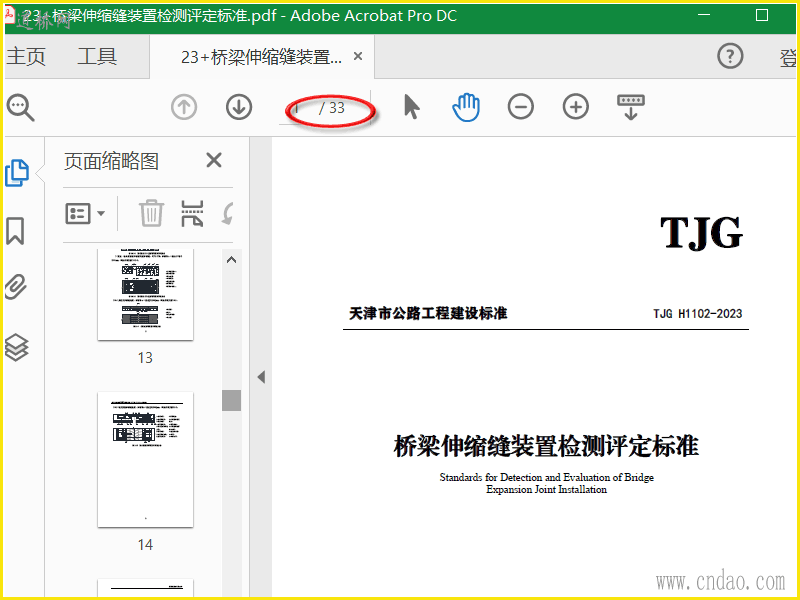Image resolution: width=800 pixels, height=600 pixels.
Task: Enable scrolling page-fit mode icon
Action: click(631, 107)
